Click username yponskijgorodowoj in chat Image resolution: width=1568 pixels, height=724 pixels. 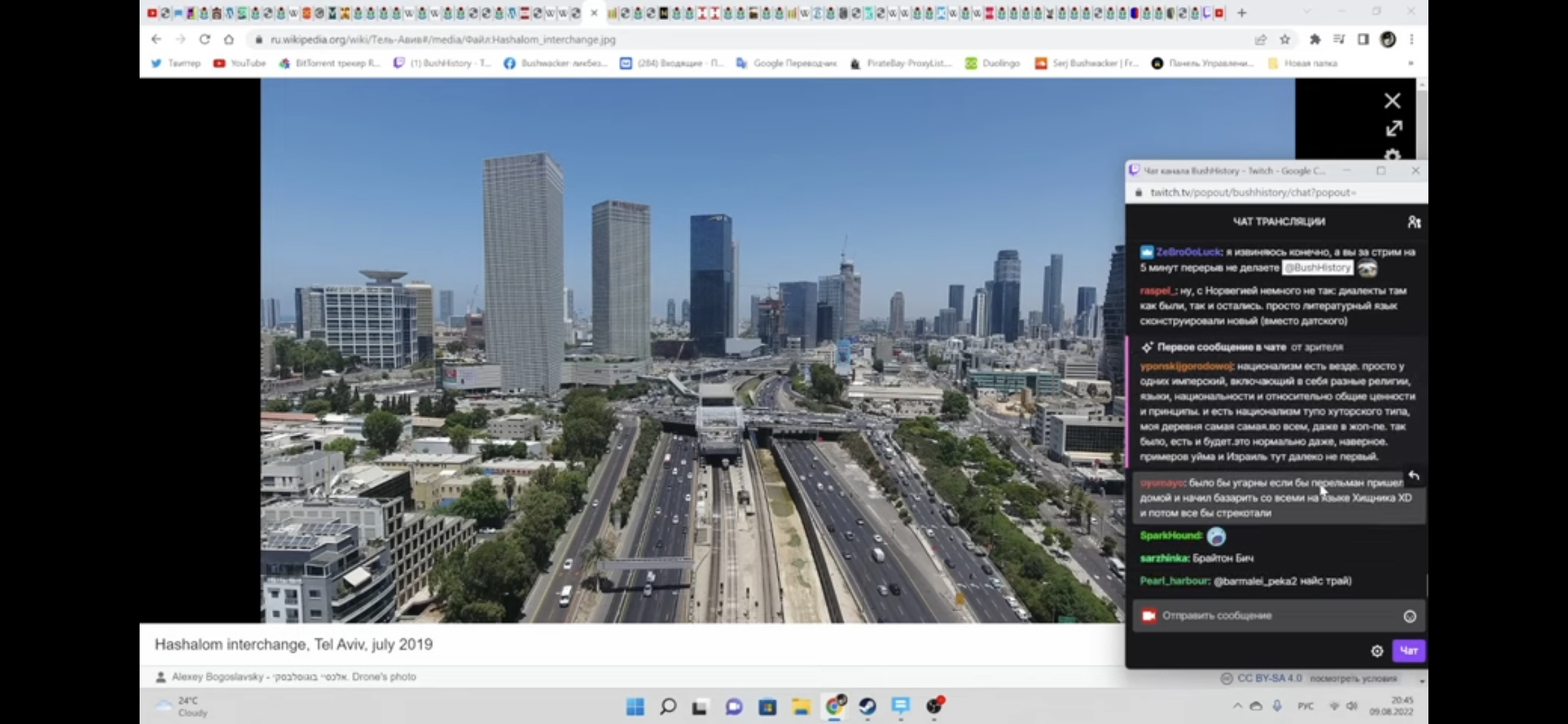[x=1185, y=366]
